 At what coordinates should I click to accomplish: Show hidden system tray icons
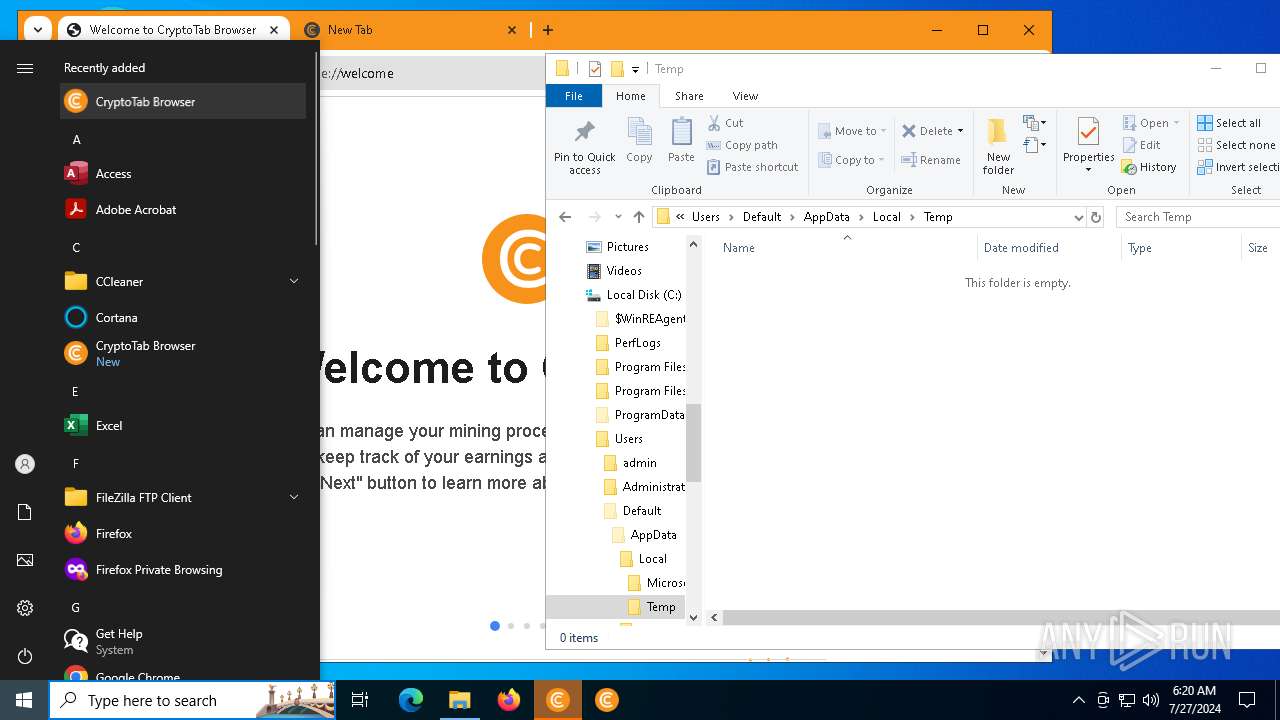1078,700
